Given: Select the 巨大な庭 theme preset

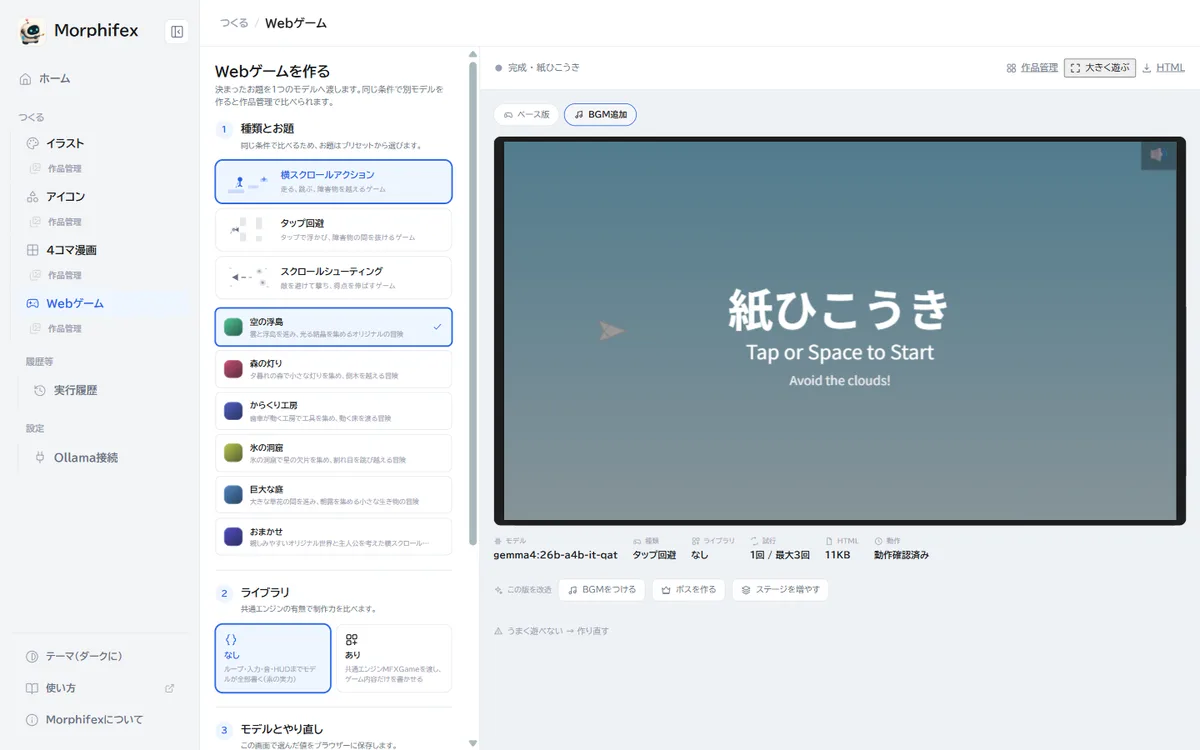Looking at the screenshot, I should point(333,495).
